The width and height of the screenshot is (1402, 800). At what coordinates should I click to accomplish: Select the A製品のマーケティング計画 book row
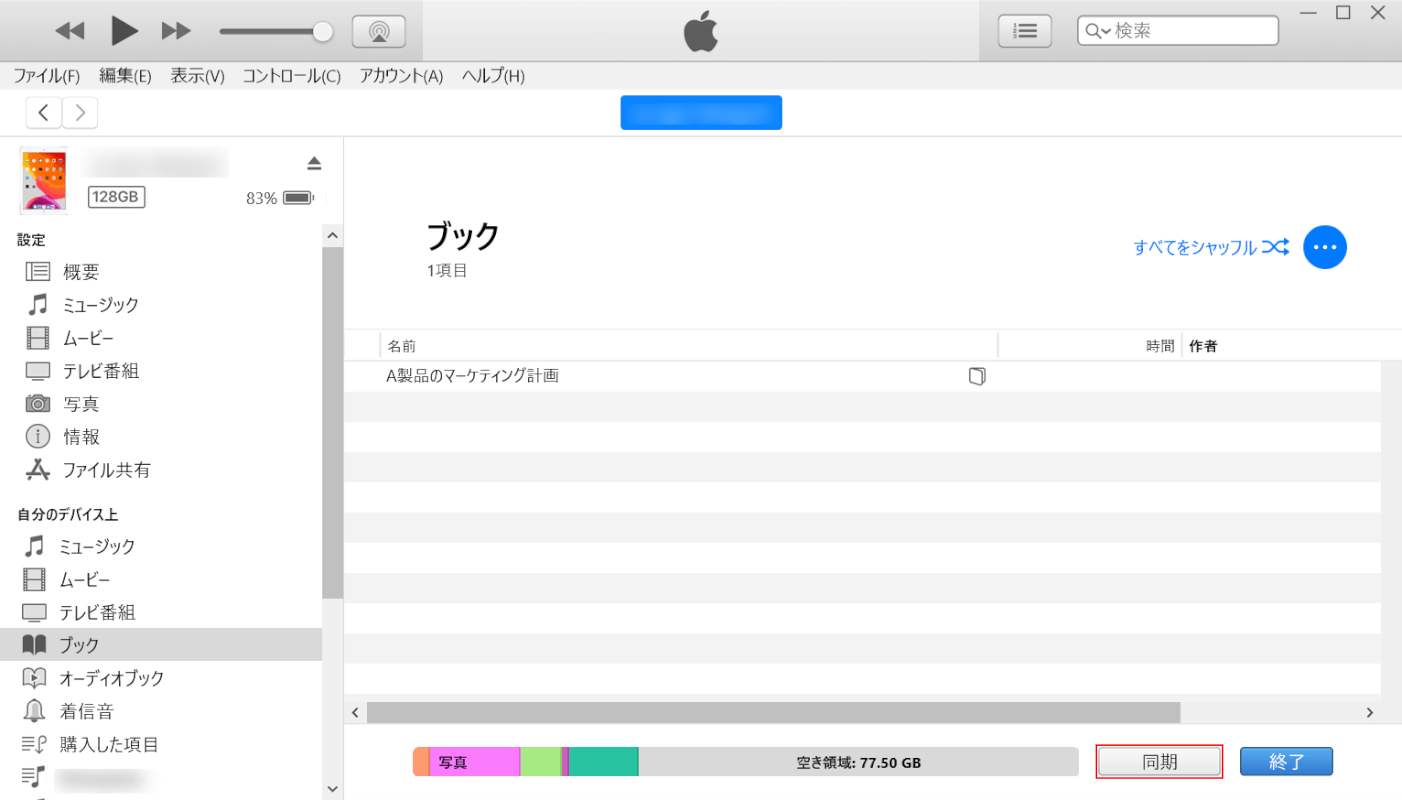coord(862,377)
